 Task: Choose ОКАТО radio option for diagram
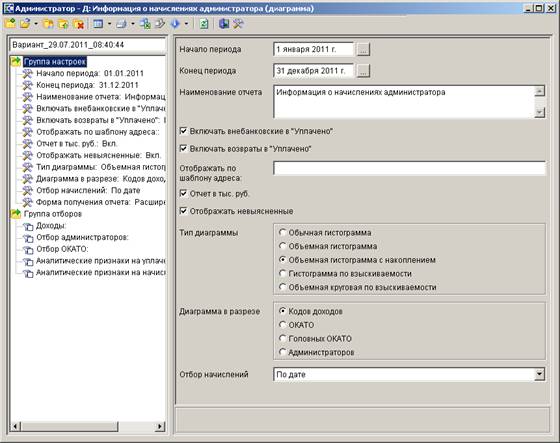coord(282,325)
